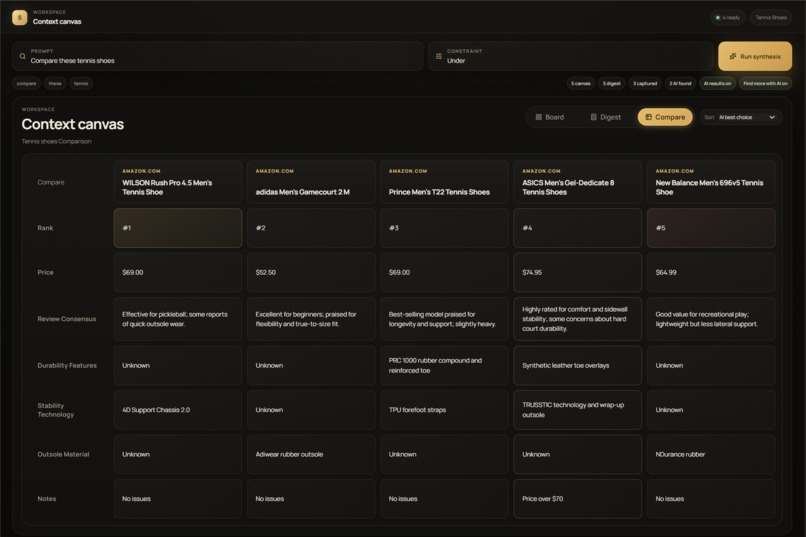Viewport: 806px width, 537px height.
Task: Click 'Good value for recreational play' cell
Action: (x=711, y=319)
